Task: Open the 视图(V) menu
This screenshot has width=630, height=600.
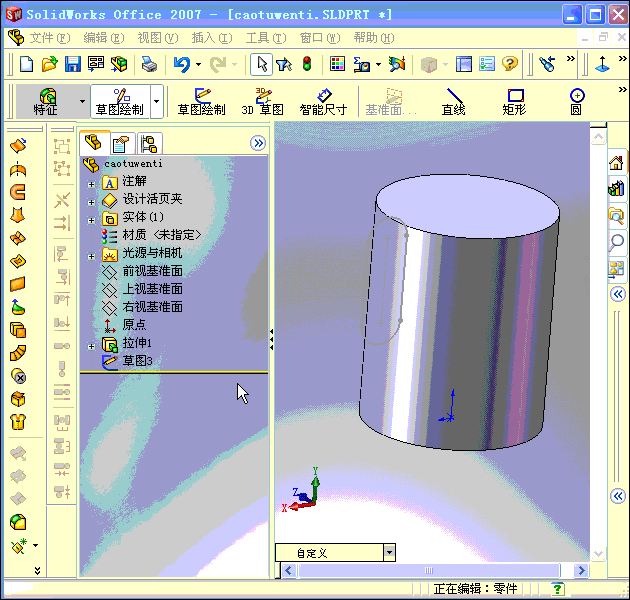Action: (x=158, y=38)
